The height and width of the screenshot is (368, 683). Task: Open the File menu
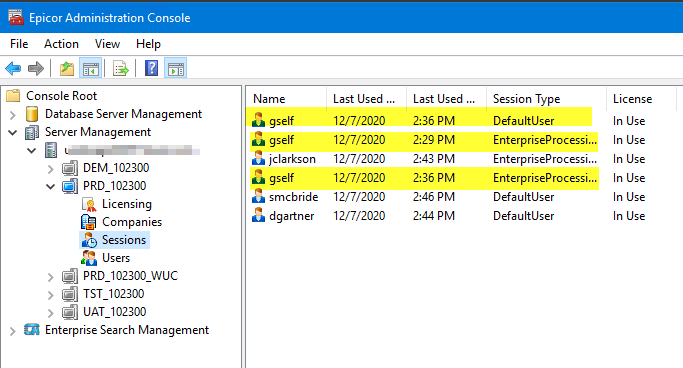point(19,44)
